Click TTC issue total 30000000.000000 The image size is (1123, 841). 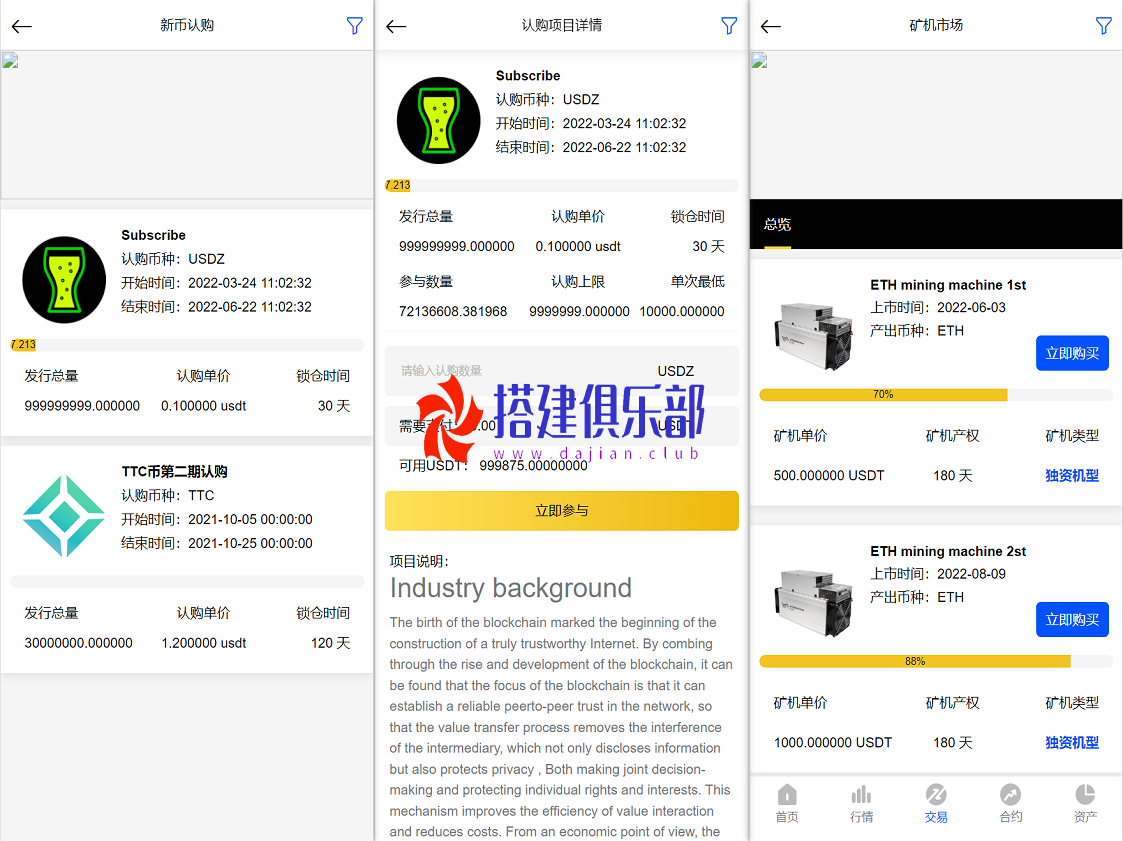tap(78, 643)
